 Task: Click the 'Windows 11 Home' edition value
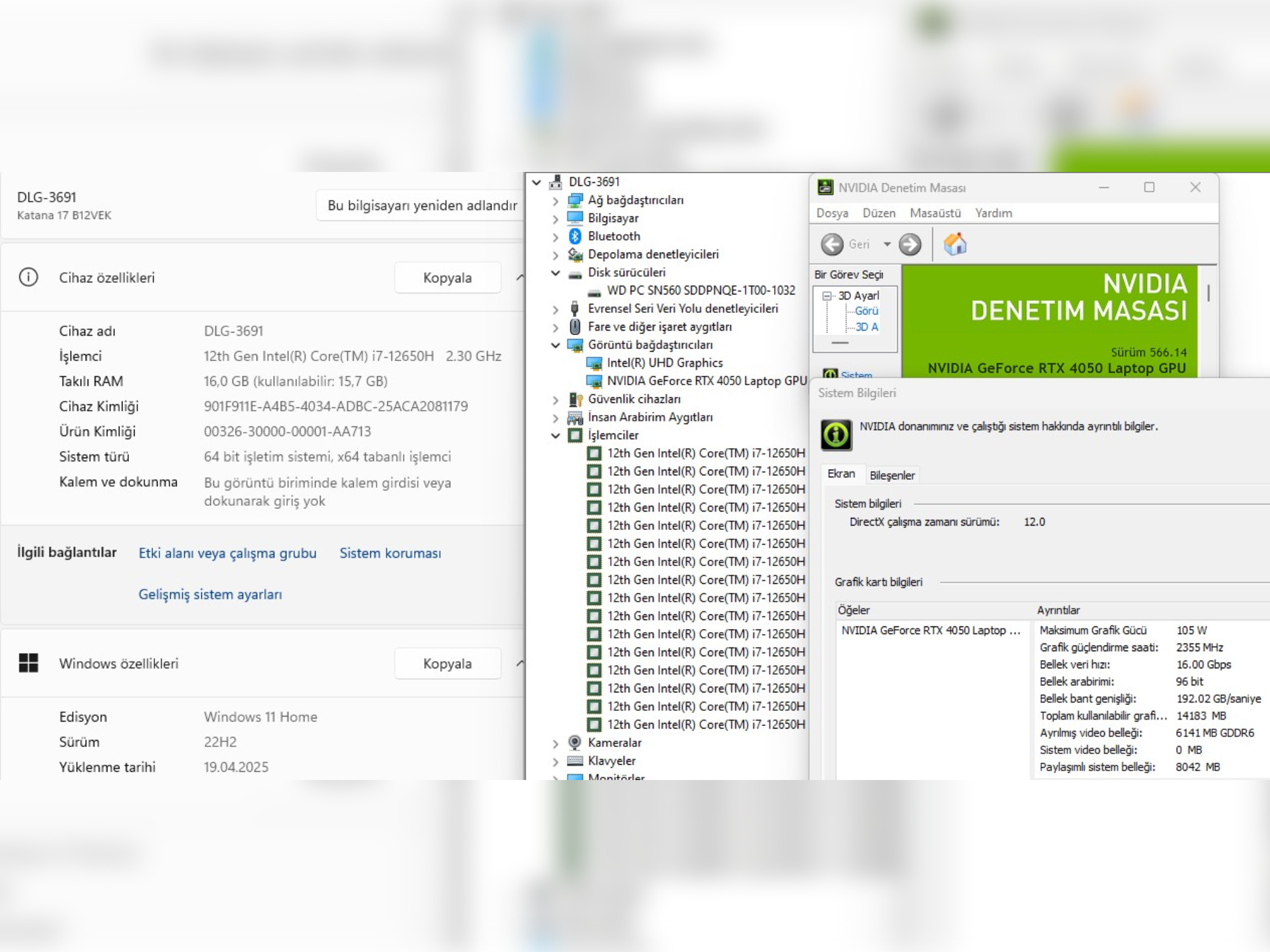tap(260, 717)
